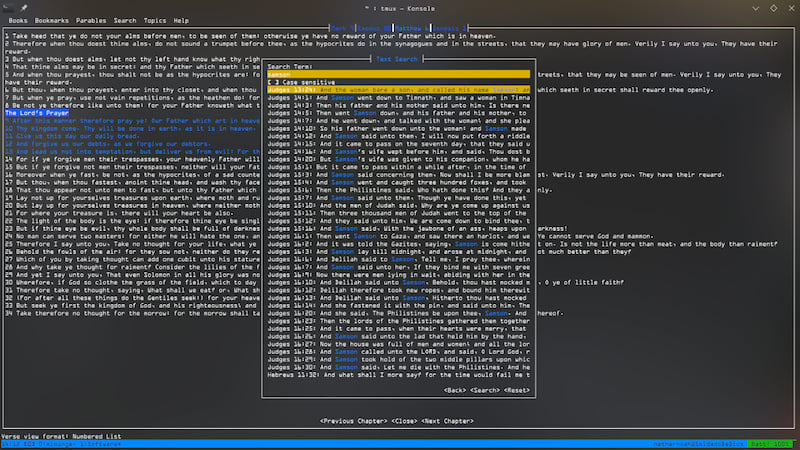Open the Parables menu
The height and width of the screenshot is (450, 800).
[91, 21]
